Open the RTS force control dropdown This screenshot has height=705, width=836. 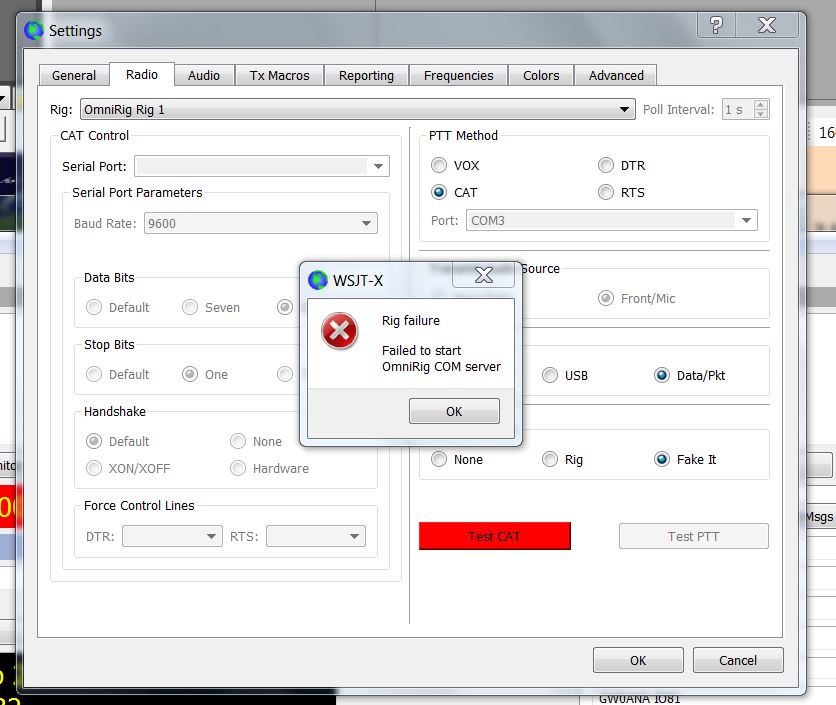[x=316, y=536]
